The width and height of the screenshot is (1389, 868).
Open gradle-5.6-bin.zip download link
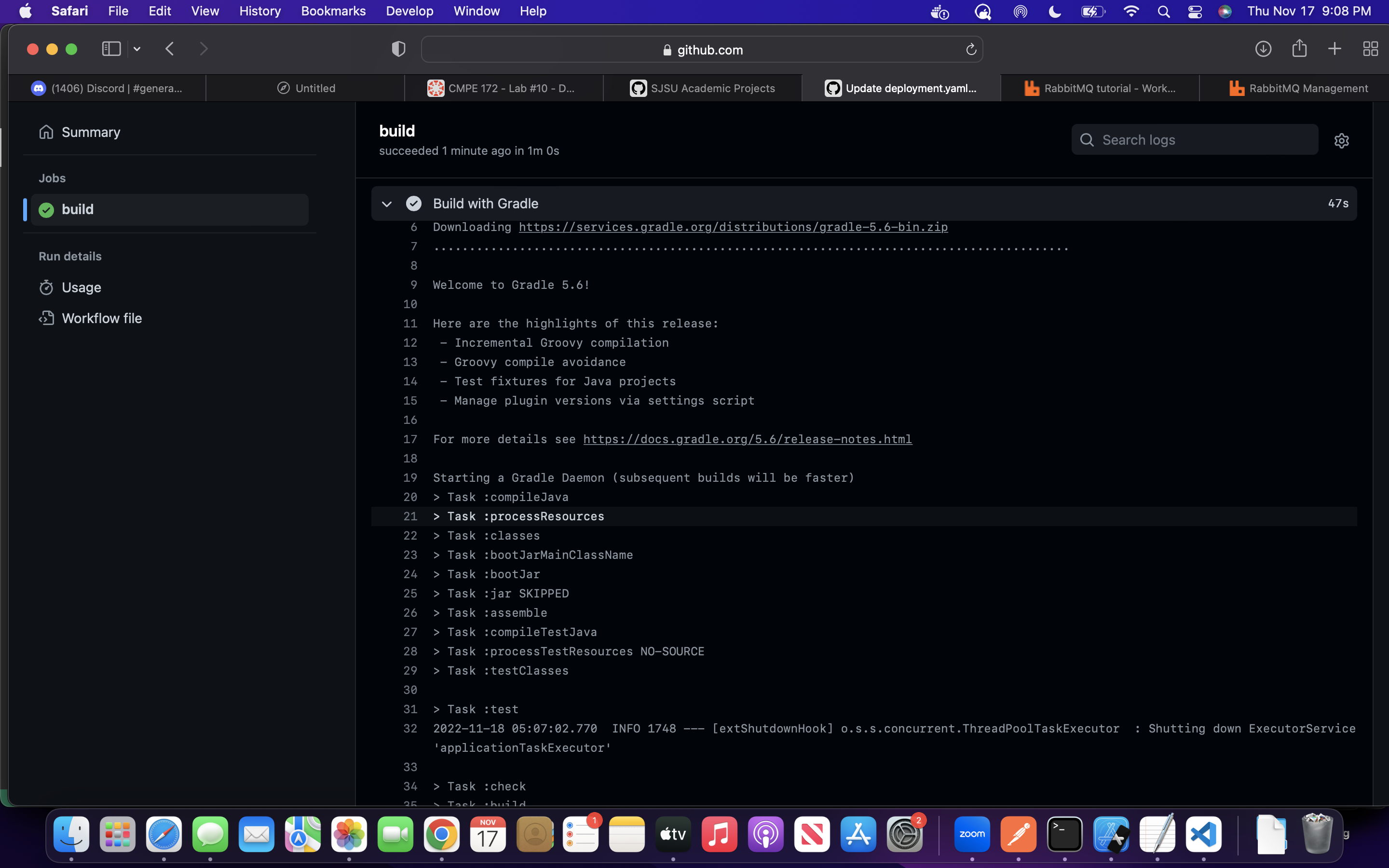click(x=733, y=227)
